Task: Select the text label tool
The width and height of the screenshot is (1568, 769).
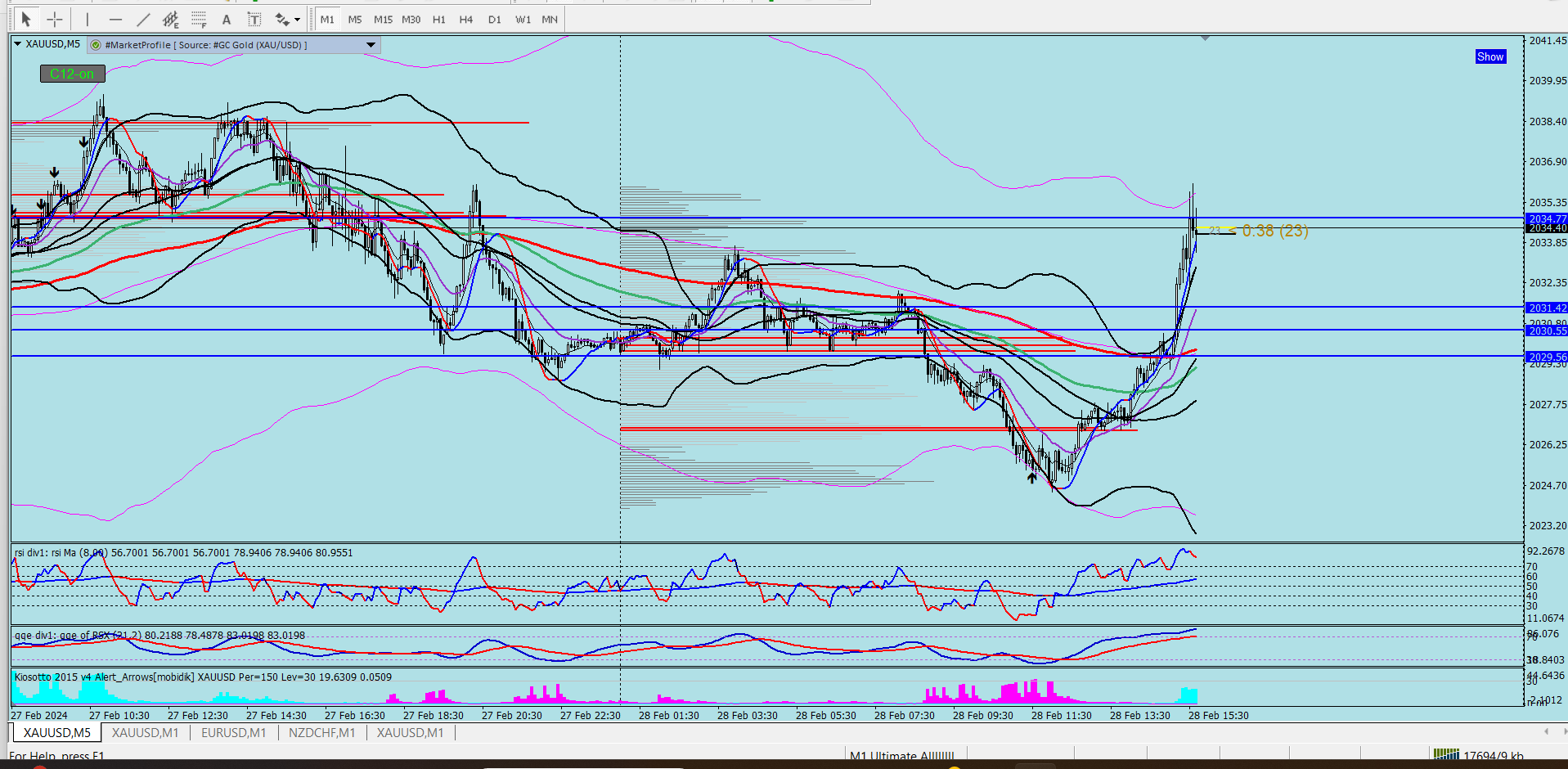Action: [254, 19]
